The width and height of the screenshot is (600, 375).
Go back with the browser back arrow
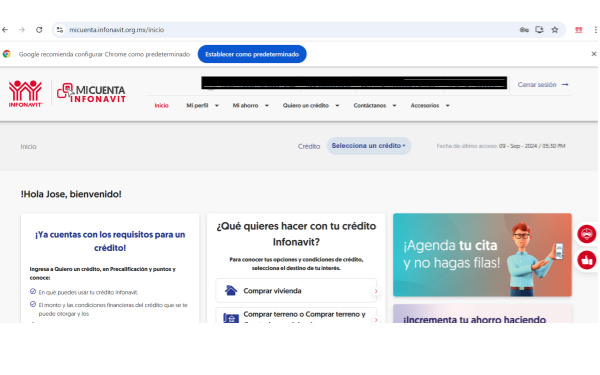[x=5, y=30]
